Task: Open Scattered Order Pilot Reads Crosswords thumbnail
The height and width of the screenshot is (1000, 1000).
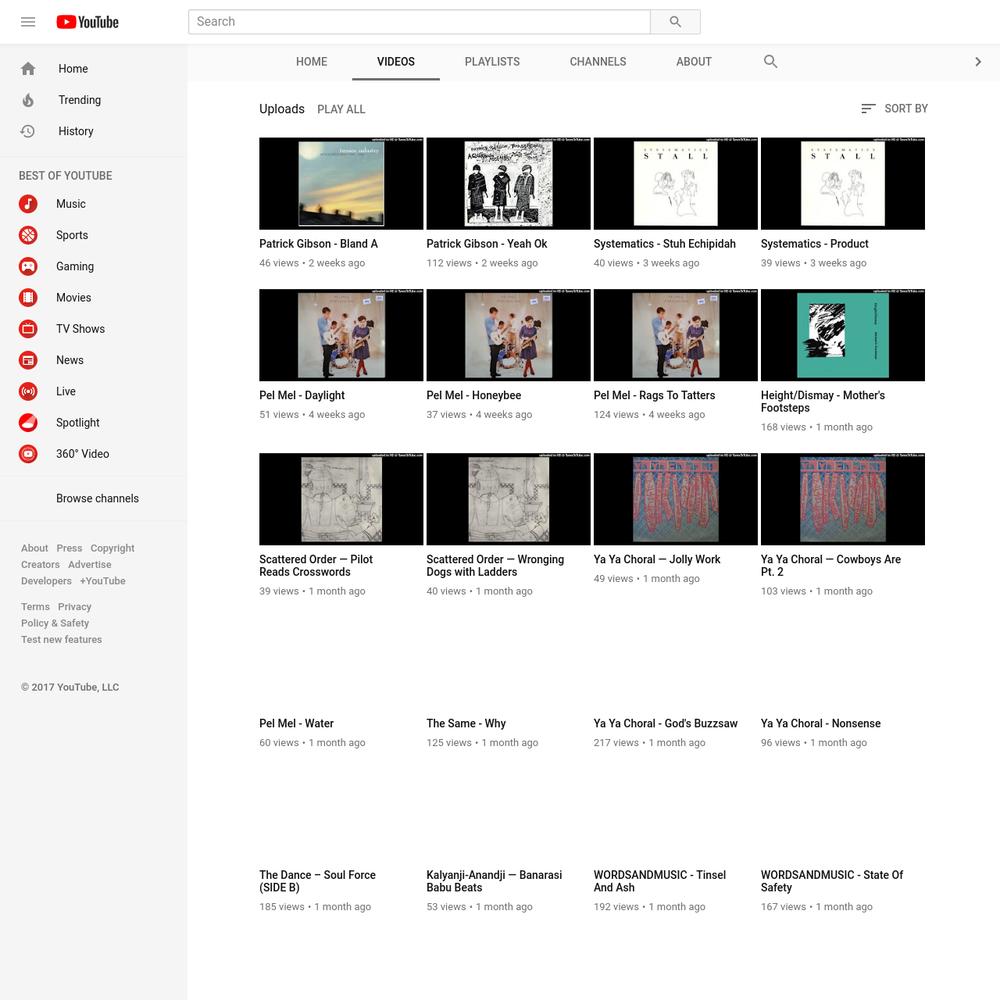Action: click(x=341, y=499)
